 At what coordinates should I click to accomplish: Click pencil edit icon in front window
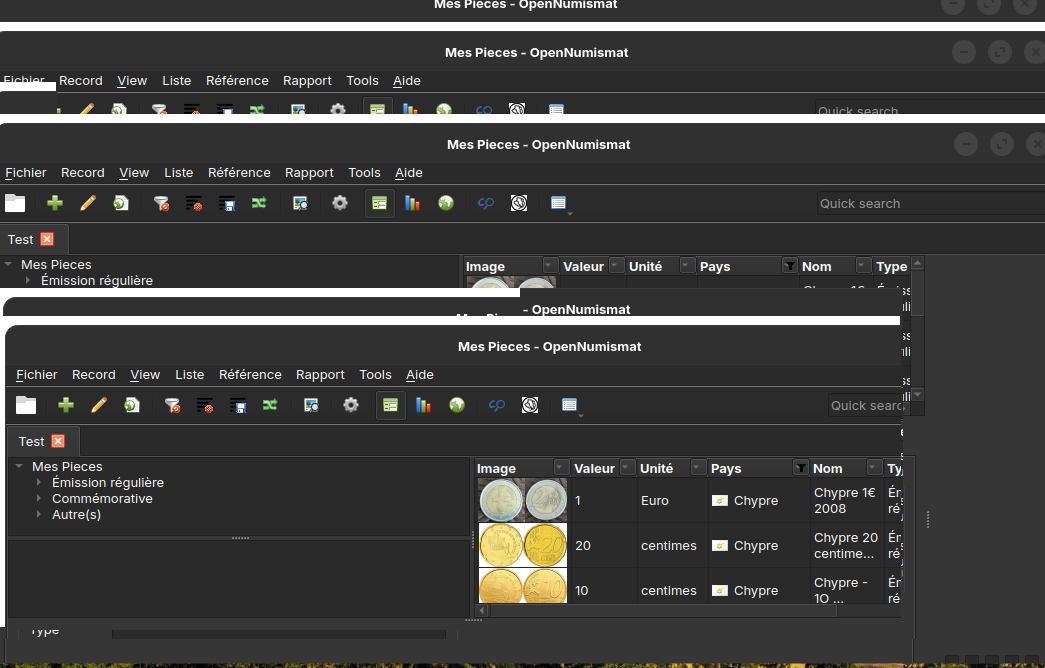coord(99,405)
